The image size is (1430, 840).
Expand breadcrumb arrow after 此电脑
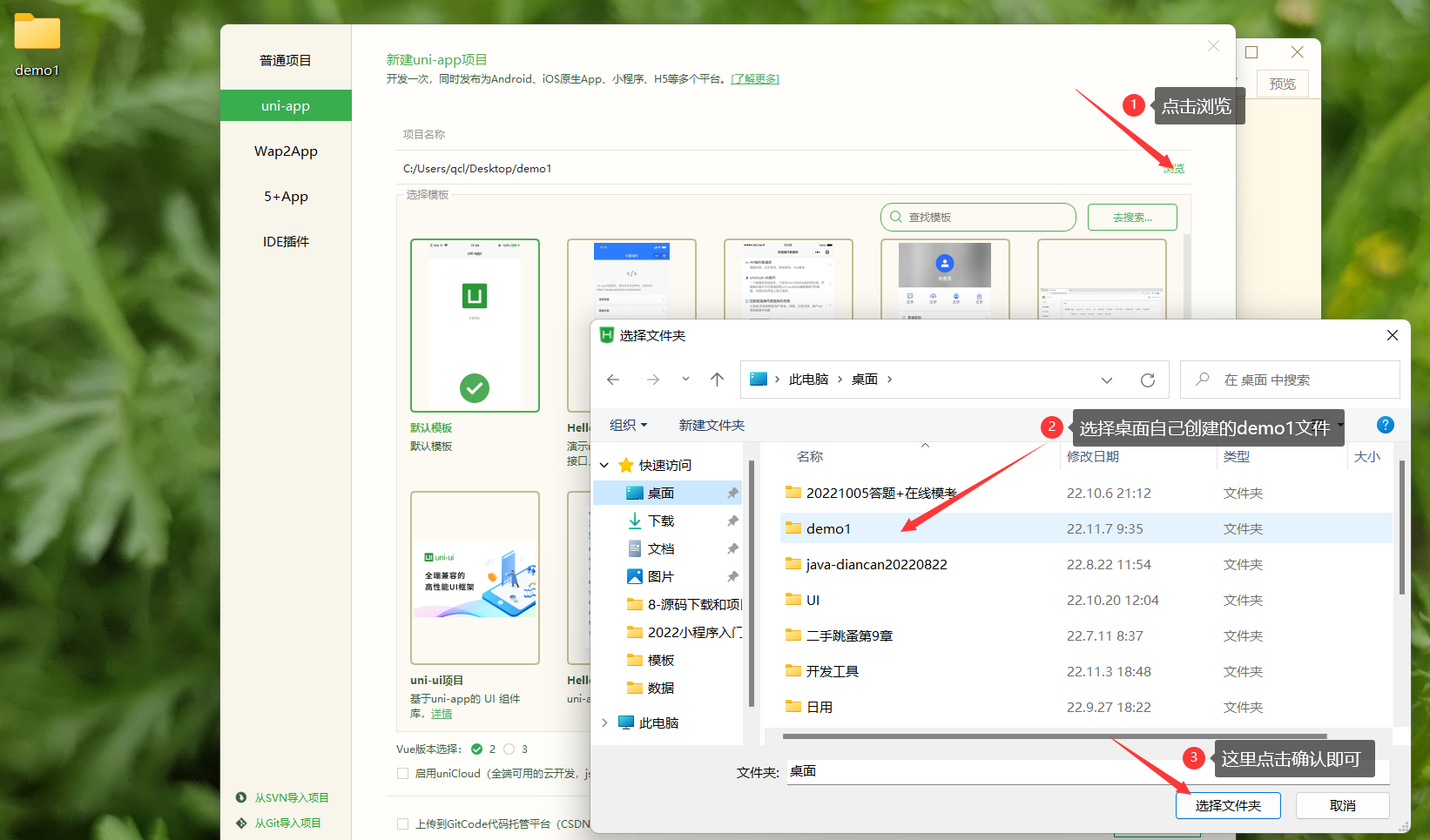click(x=840, y=380)
